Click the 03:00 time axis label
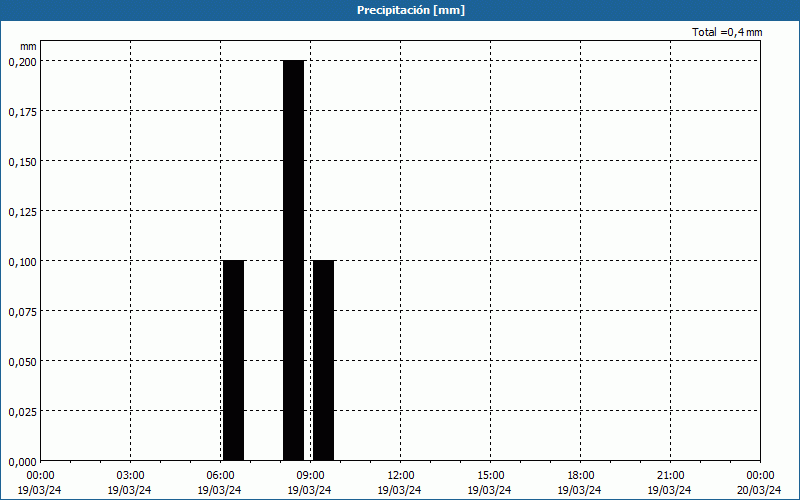This screenshot has width=800, height=500. coord(130,476)
